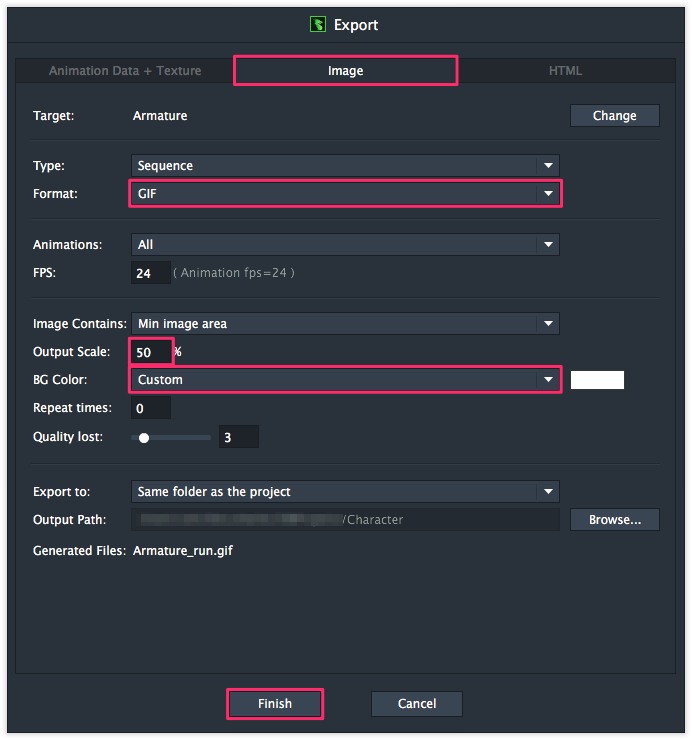This screenshot has width=692, height=740.
Task: Click the Armature_run.gif generated file name
Action: 183,551
